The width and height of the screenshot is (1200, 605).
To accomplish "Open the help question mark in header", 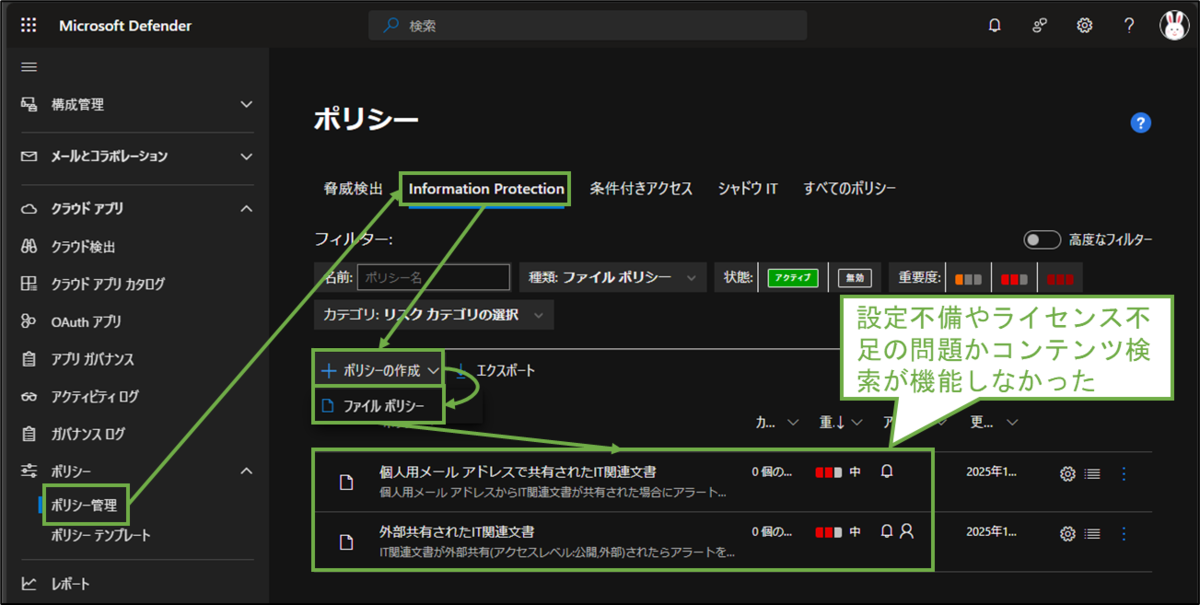I will 1129,25.
